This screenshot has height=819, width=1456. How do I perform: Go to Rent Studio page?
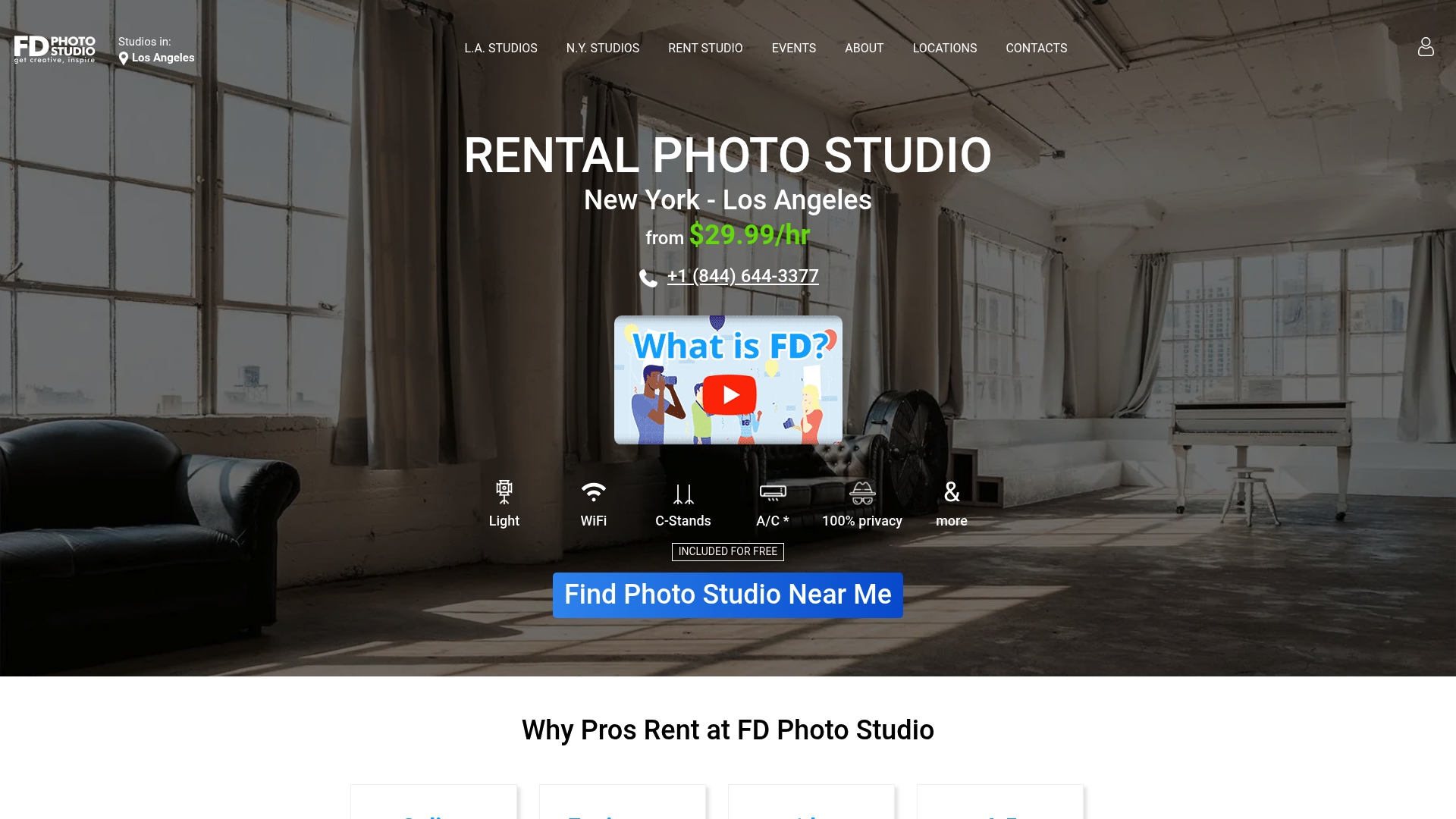(x=704, y=48)
